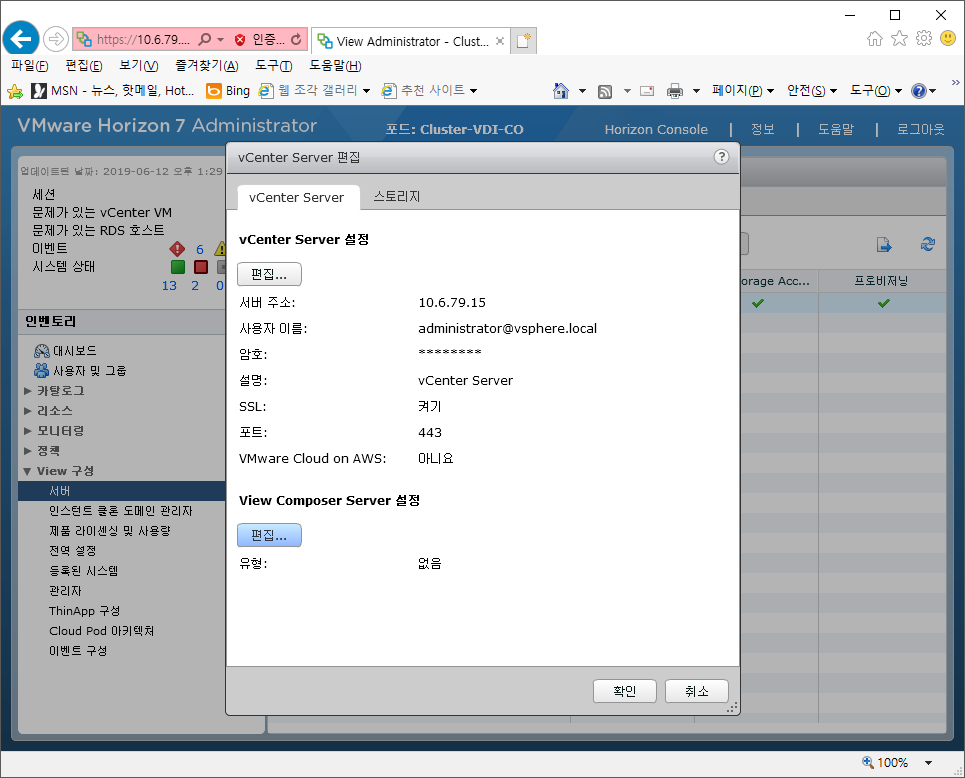The image size is (965, 778).
Task: Switch to the 스토리지 tab
Action: [396, 196]
